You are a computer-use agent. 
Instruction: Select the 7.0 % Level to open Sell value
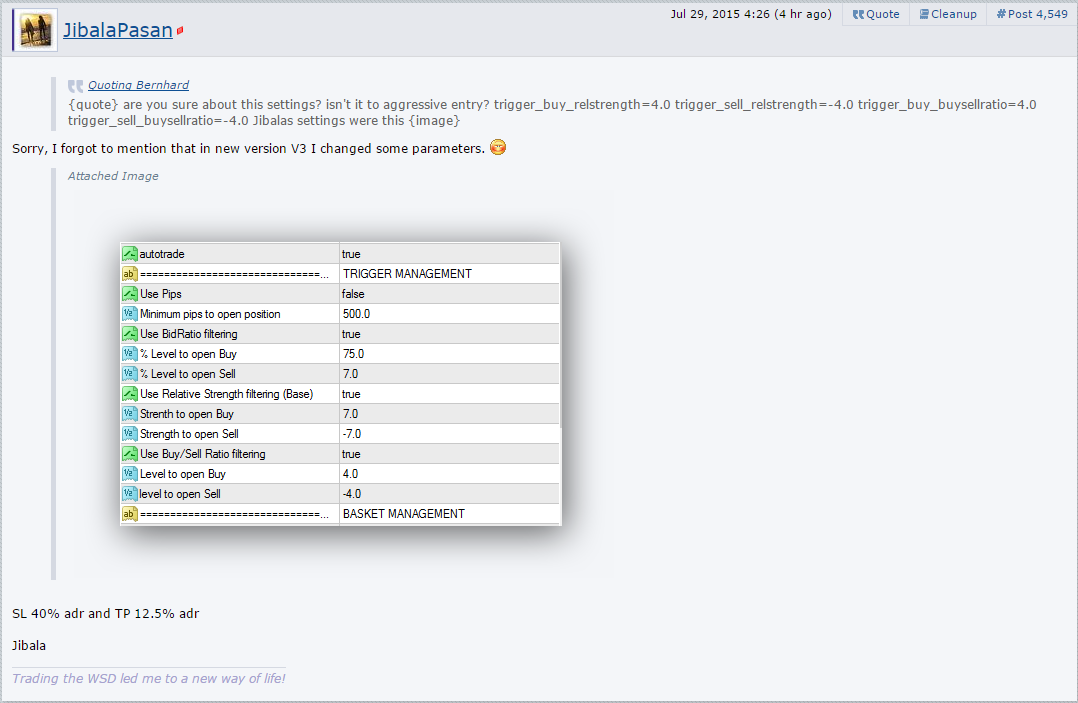click(x=450, y=373)
